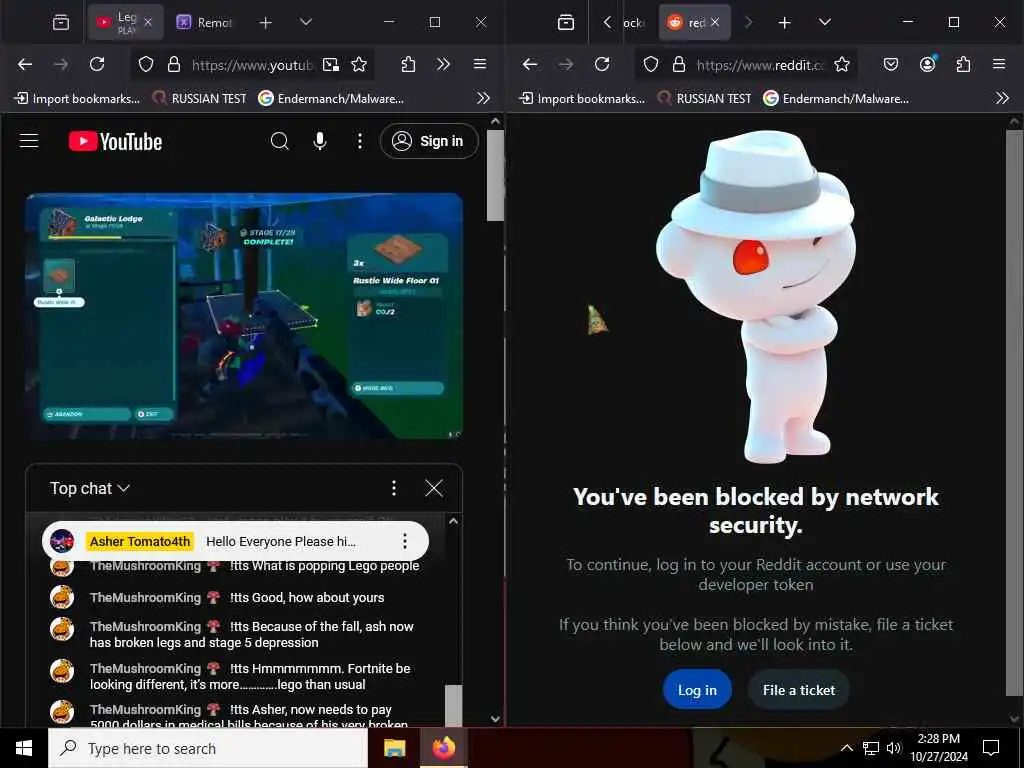Switch to the Remot tab
This screenshot has width=1024, height=768.
pyautogui.click(x=204, y=22)
